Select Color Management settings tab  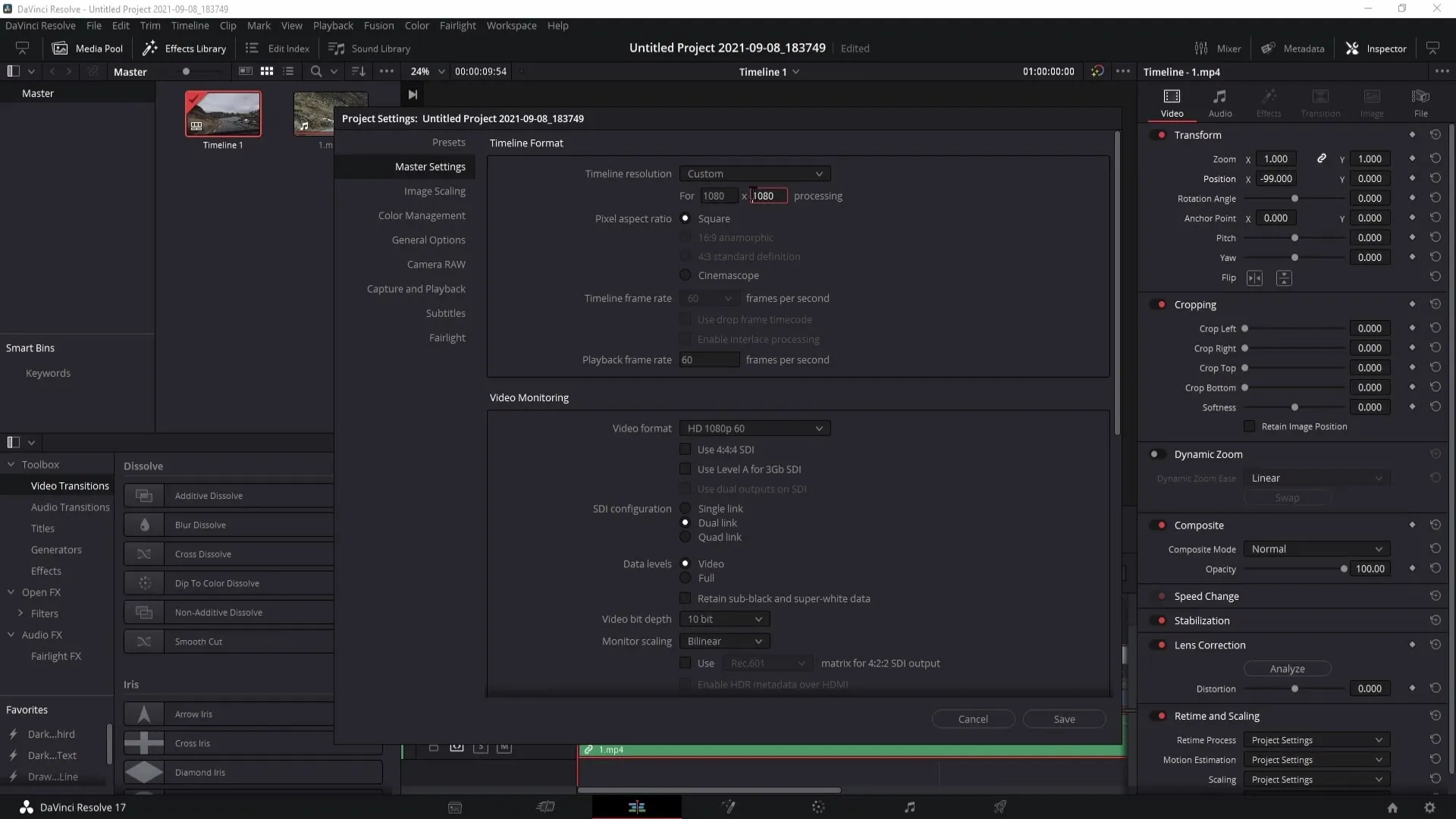(422, 215)
